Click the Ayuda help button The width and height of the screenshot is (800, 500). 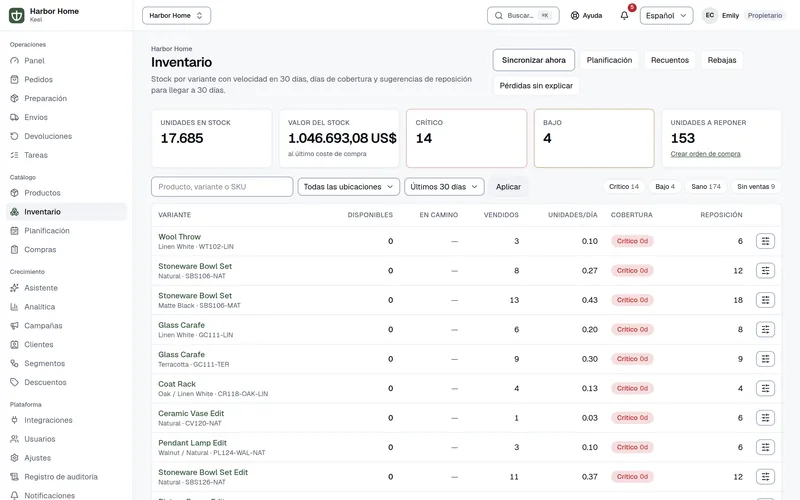pos(586,15)
